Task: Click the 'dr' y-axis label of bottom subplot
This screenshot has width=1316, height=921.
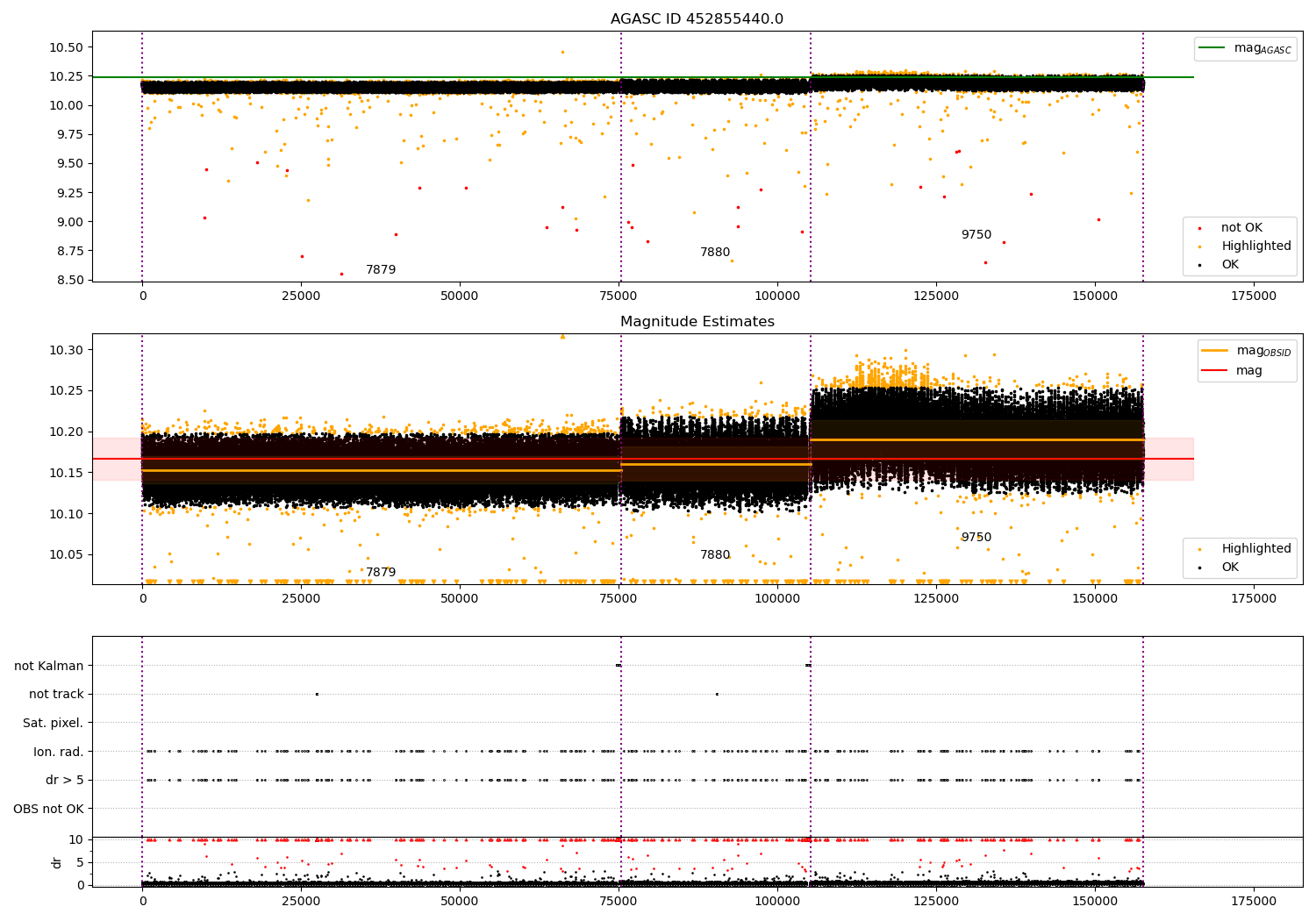Action: click(x=57, y=862)
